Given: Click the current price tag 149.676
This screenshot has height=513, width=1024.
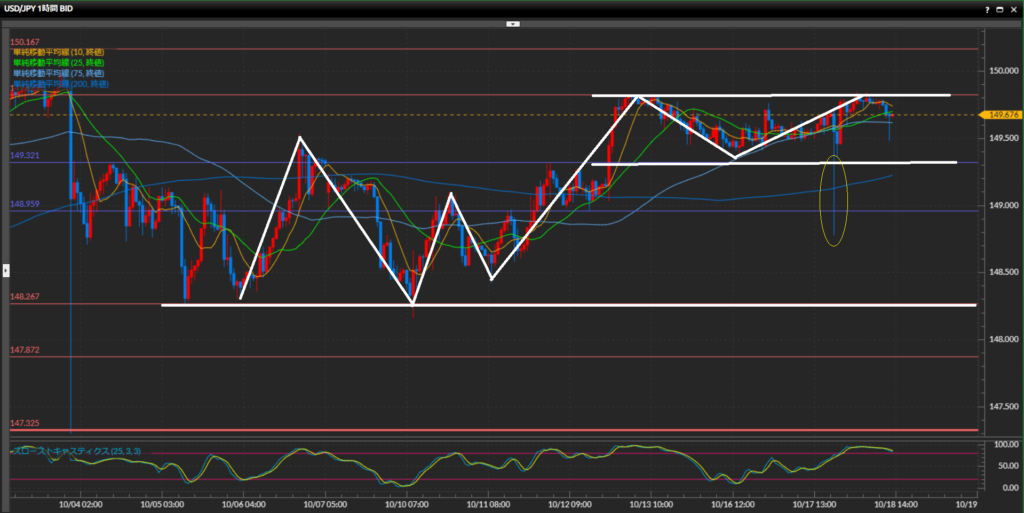Looking at the screenshot, I should coord(1001,115).
